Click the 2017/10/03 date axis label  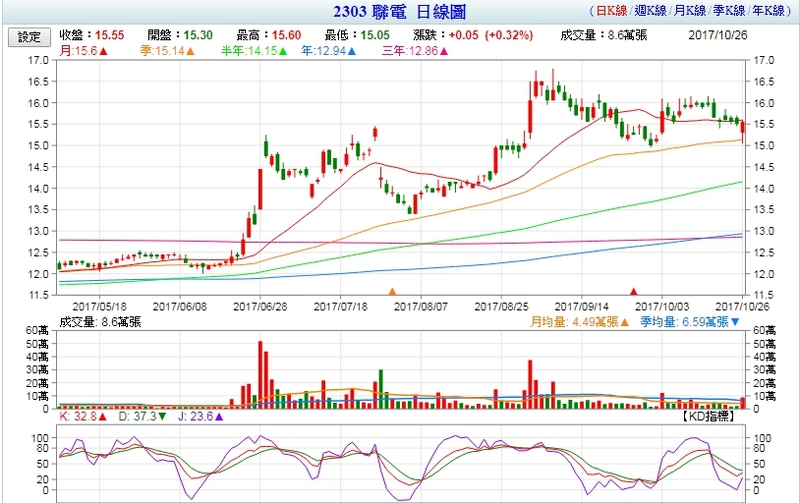(662, 307)
